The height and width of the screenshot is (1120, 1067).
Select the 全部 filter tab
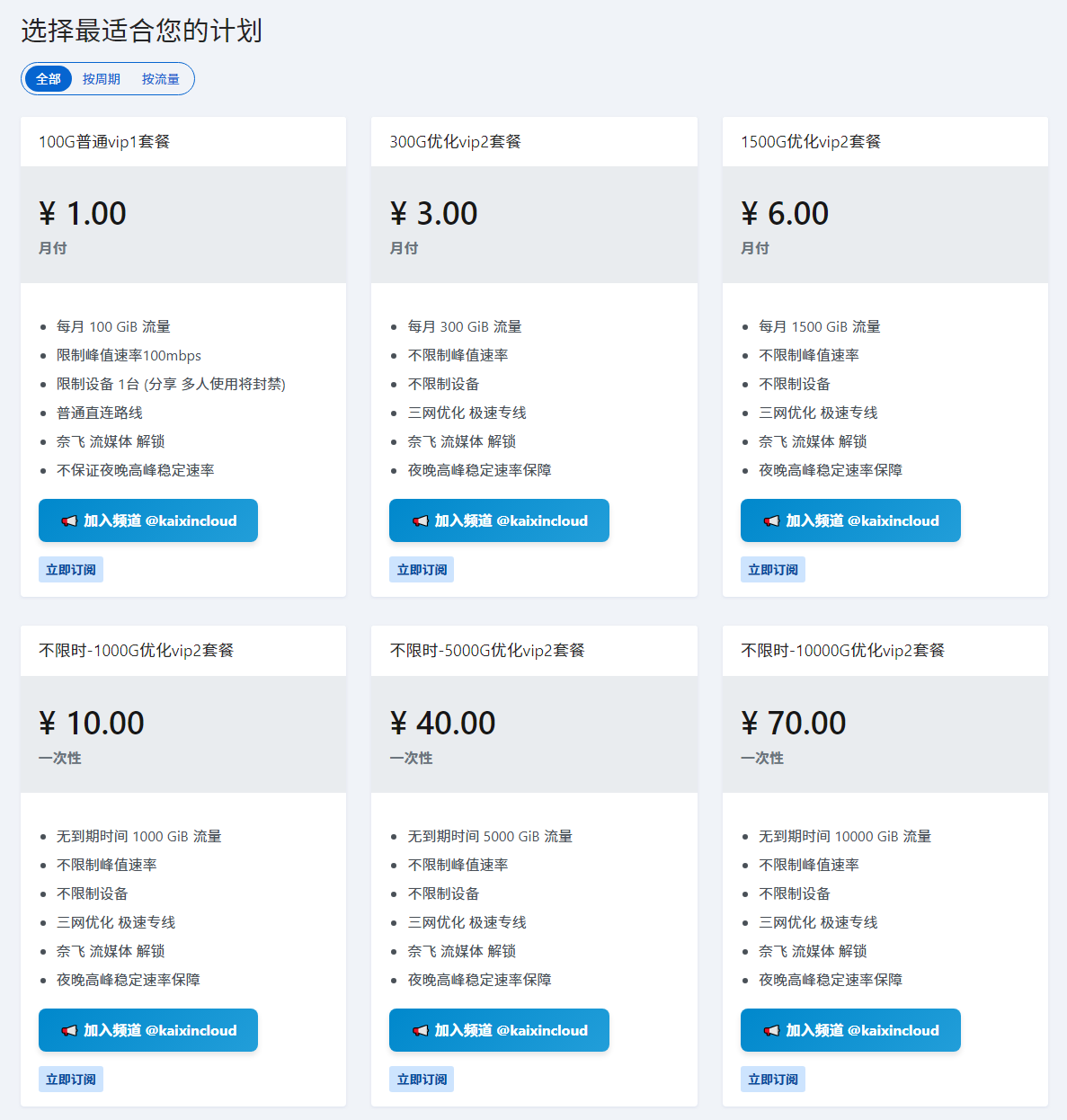[x=49, y=79]
